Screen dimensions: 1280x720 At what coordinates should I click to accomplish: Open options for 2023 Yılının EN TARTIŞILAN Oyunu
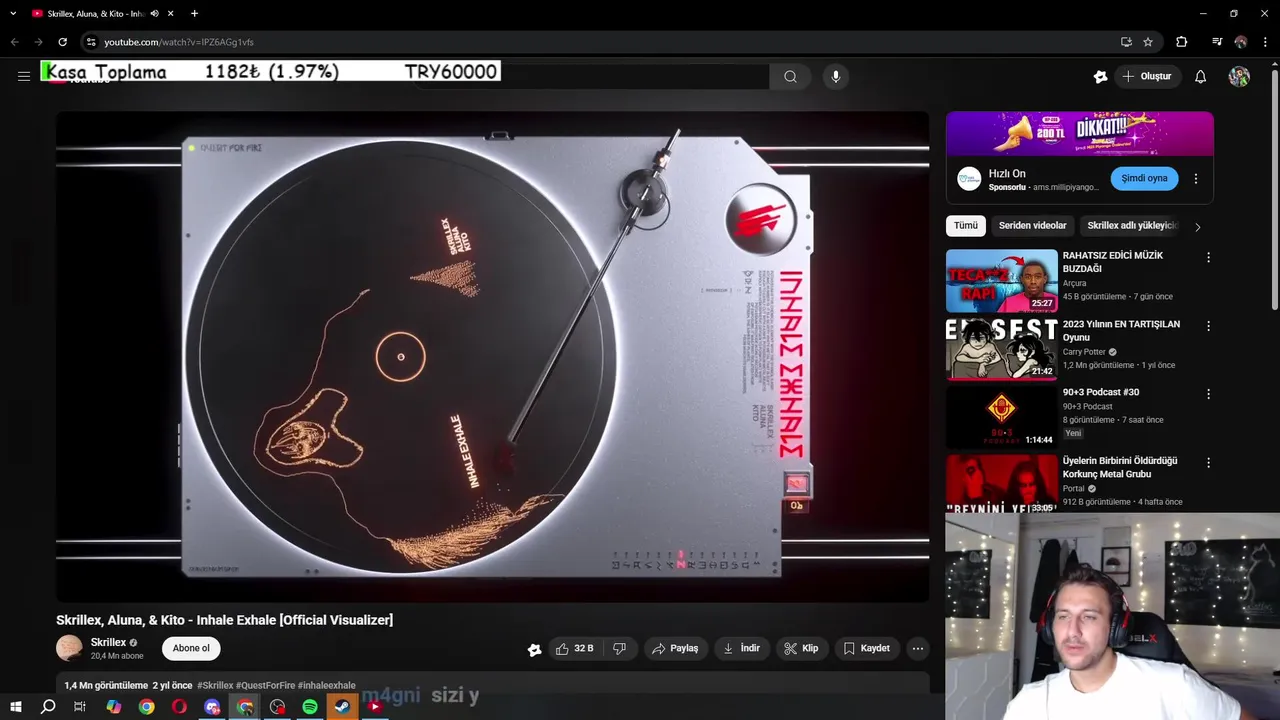(1208, 326)
